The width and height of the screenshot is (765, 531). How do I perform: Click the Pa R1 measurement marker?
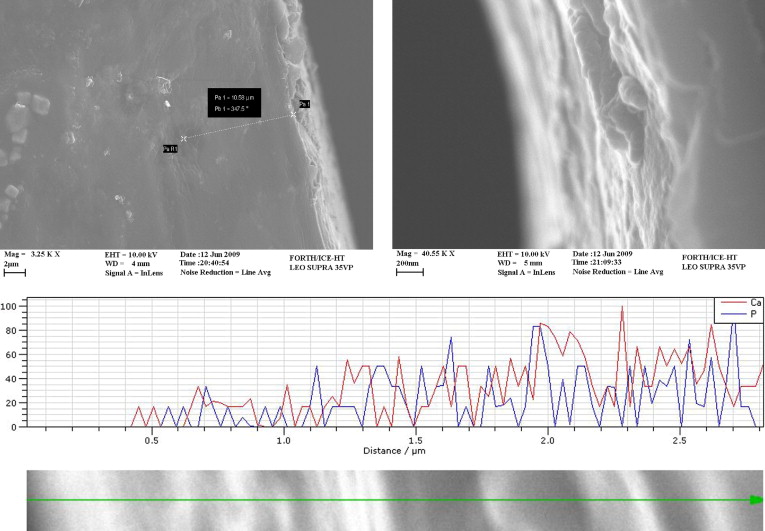click(183, 138)
